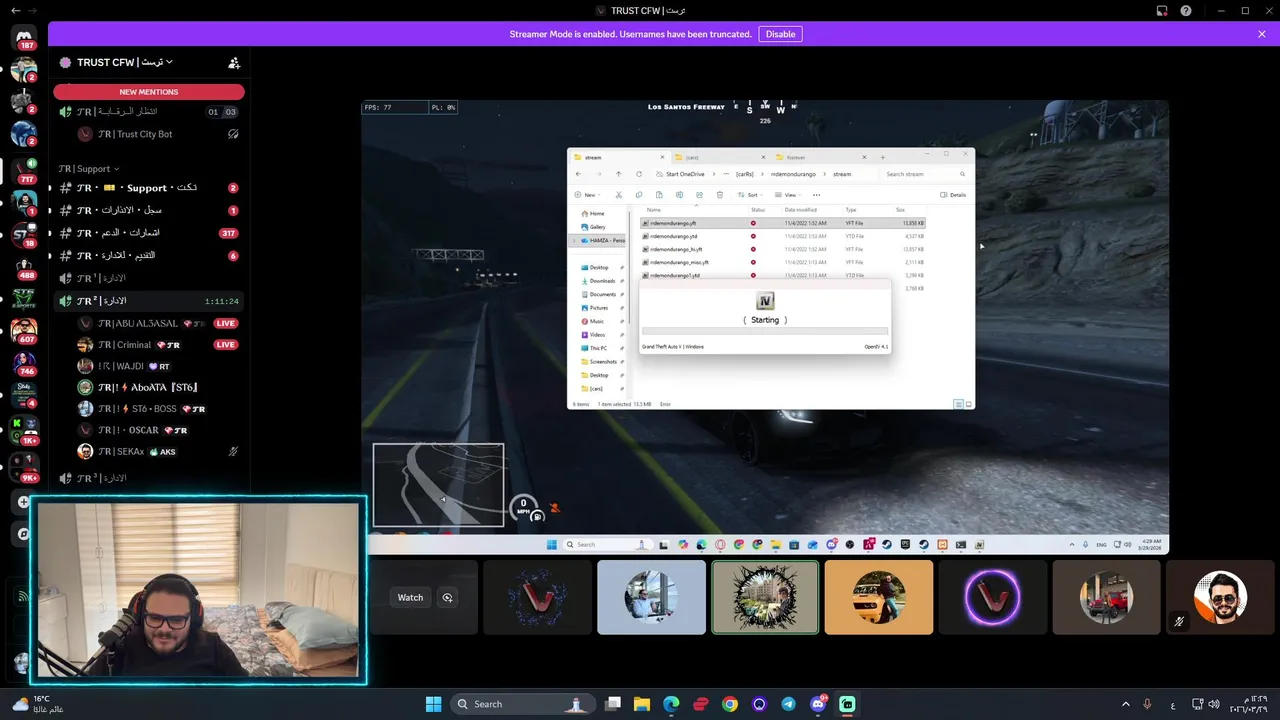Go back using Discord back arrow
This screenshot has height=720, width=1280.
tap(15, 10)
